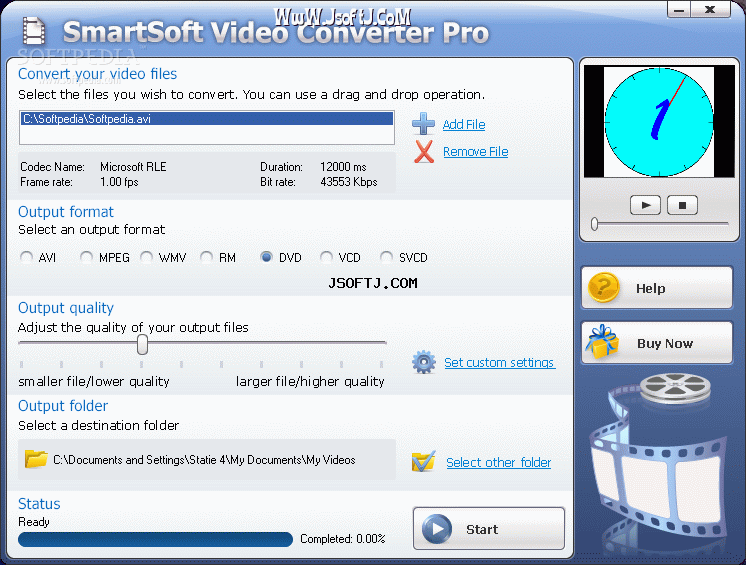Screen dimensions: 746x565
Task: Click the Remove File link
Action: click(476, 152)
